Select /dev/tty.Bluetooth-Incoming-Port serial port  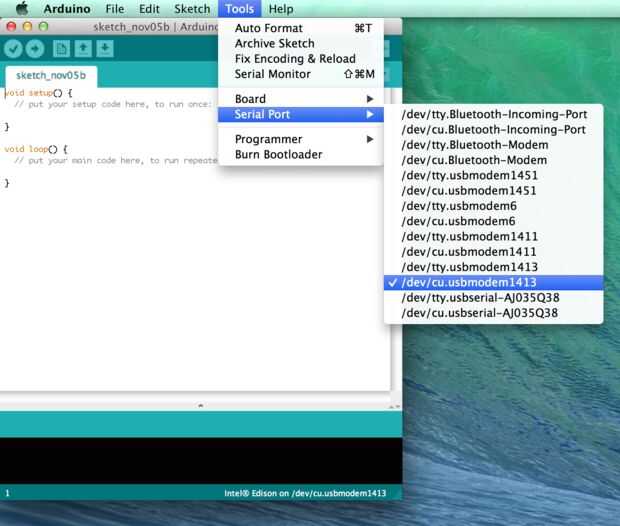[x=493, y=114]
